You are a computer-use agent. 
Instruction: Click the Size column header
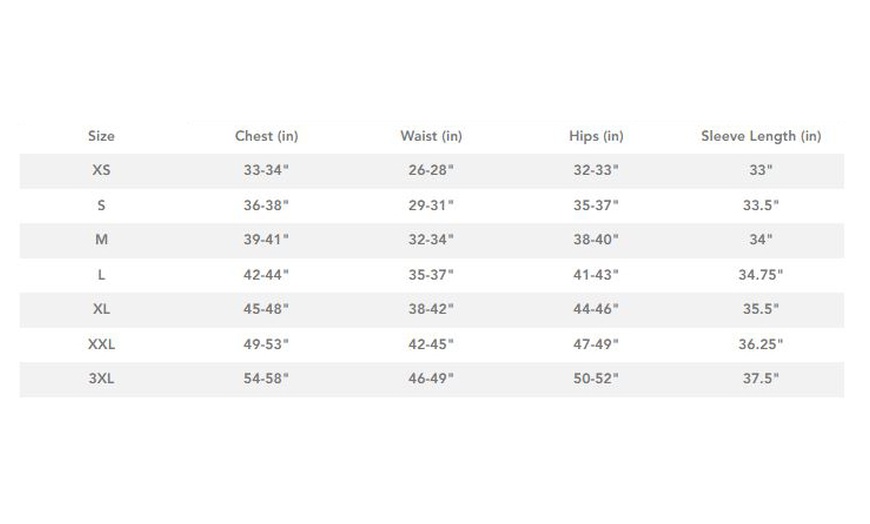pos(101,136)
